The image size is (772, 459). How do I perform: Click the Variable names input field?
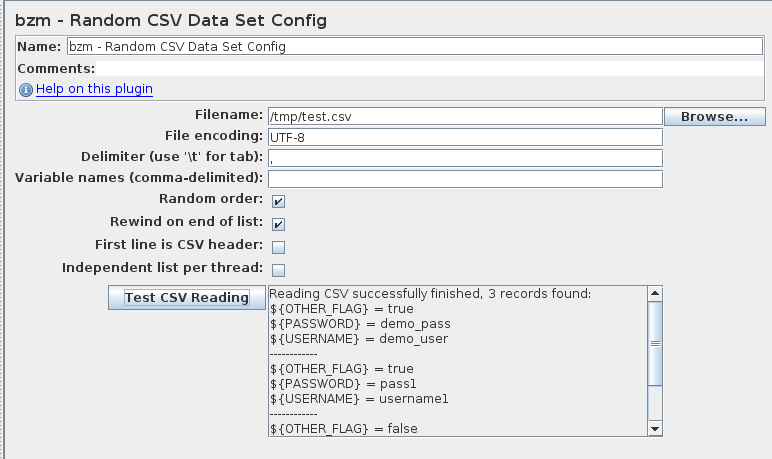(465, 179)
